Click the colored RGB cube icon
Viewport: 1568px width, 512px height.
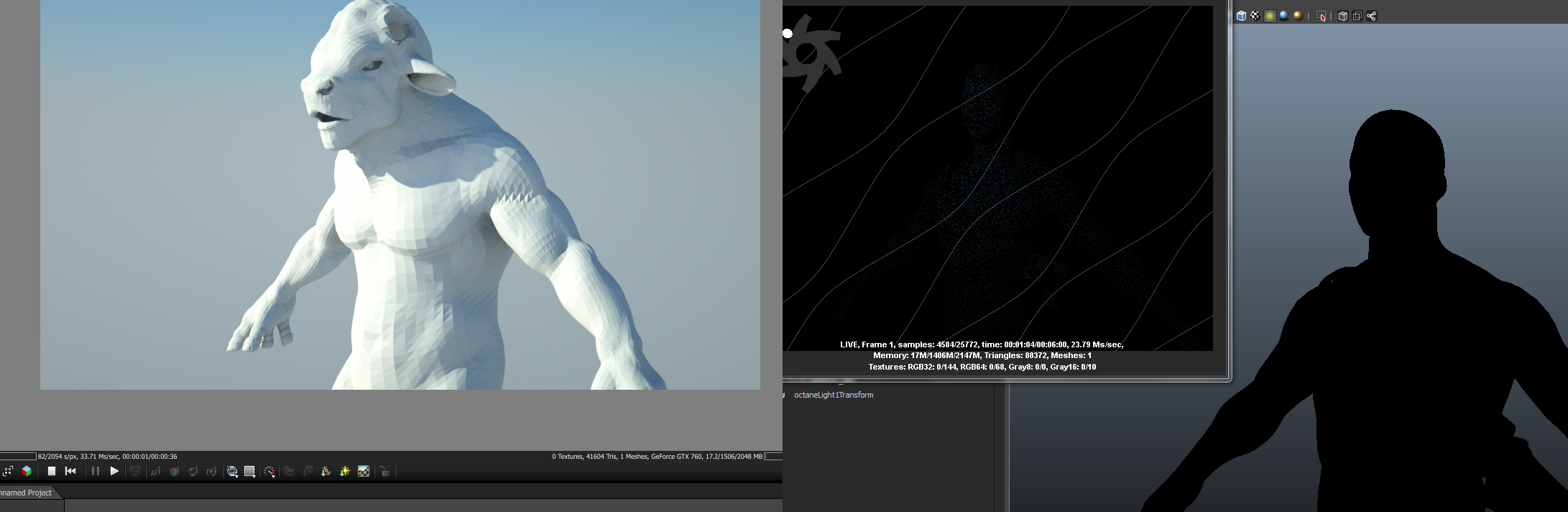[27, 471]
